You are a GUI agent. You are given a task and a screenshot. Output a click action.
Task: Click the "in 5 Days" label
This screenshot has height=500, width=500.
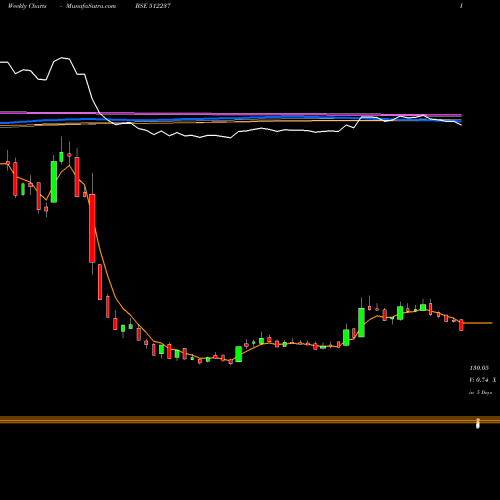(x=481, y=393)
